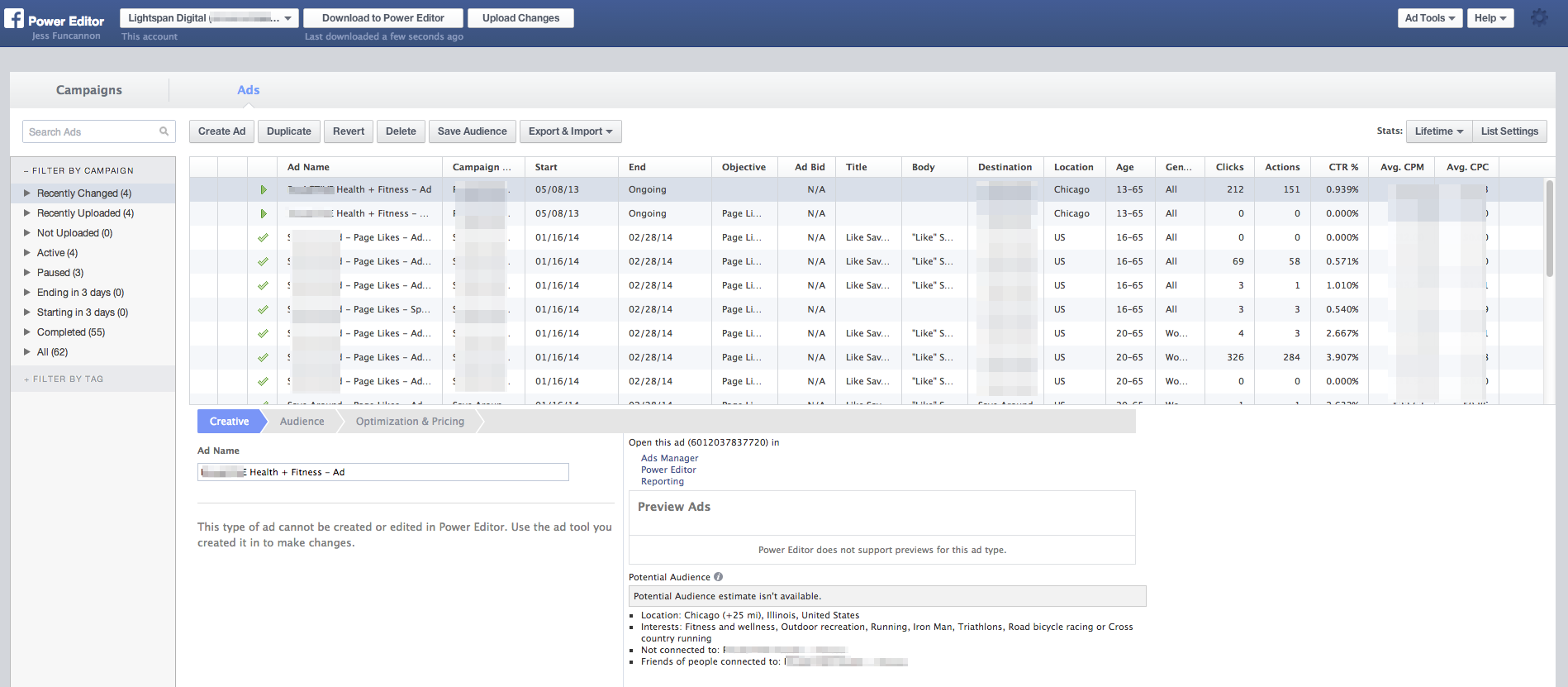Click the Facebook logo icon

14,18
